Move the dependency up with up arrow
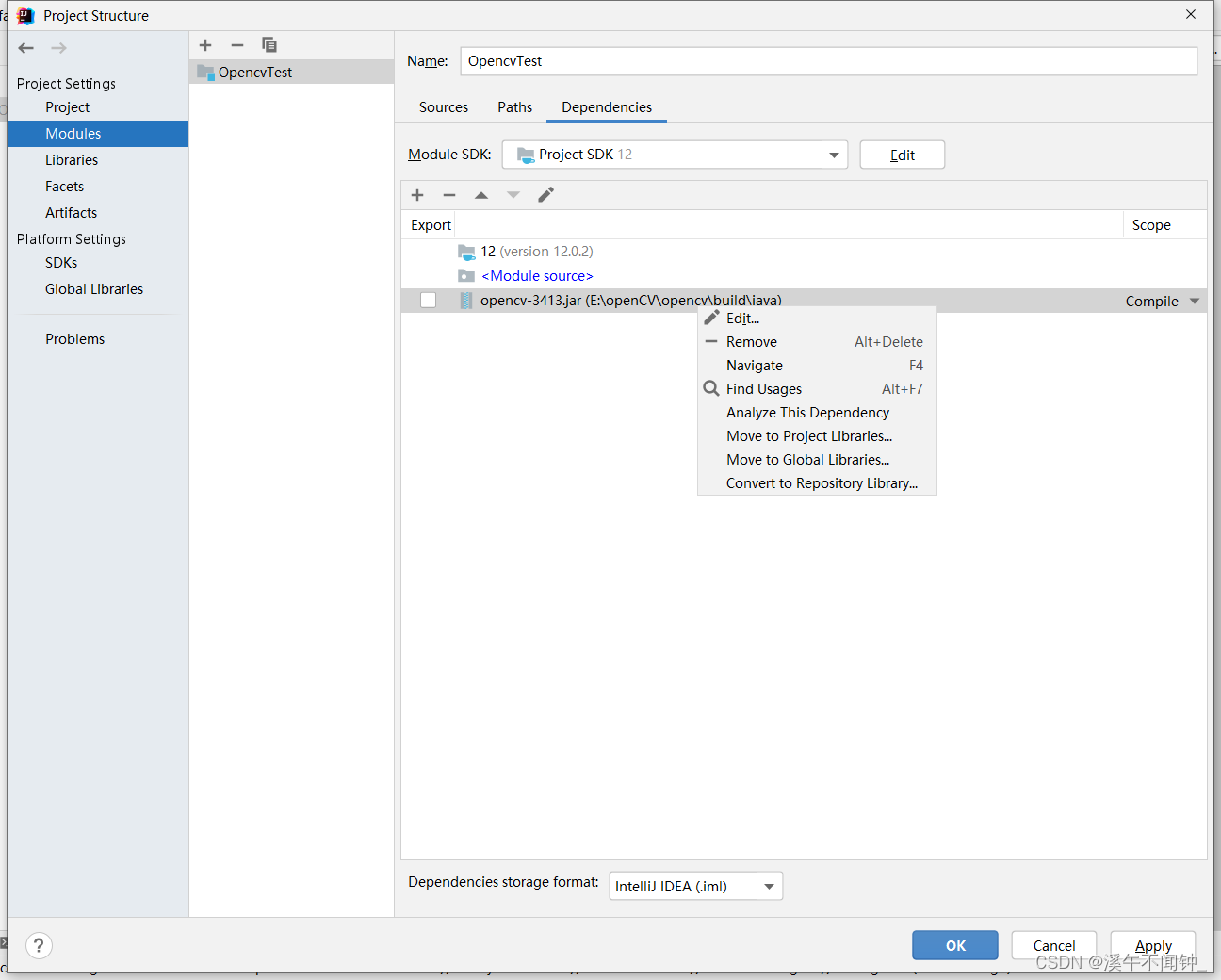The width and height of the screenshot is (1221, 980). [x=481, y=195]
